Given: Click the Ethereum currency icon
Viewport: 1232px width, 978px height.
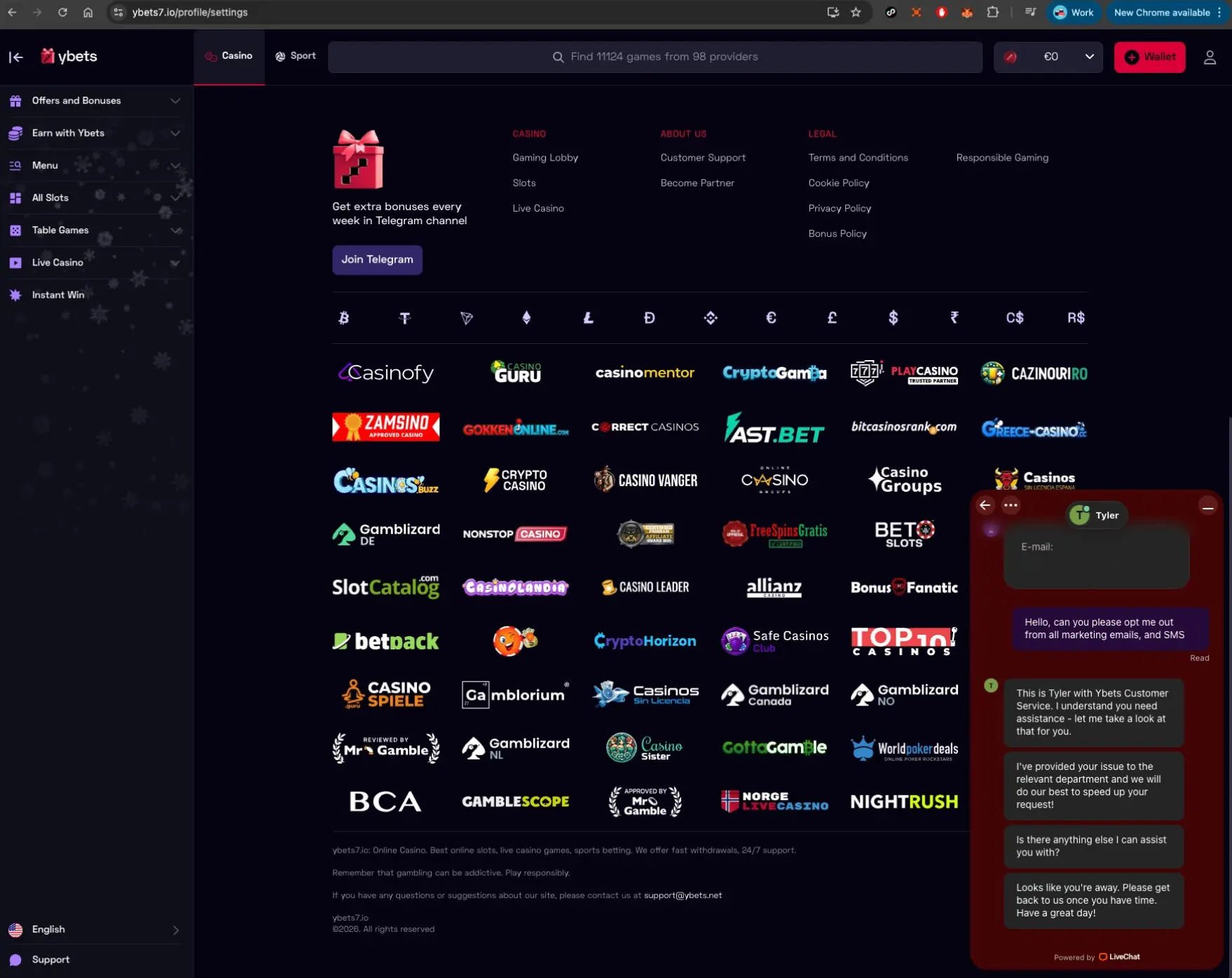Looking at the screenshot, I should 527,318.
